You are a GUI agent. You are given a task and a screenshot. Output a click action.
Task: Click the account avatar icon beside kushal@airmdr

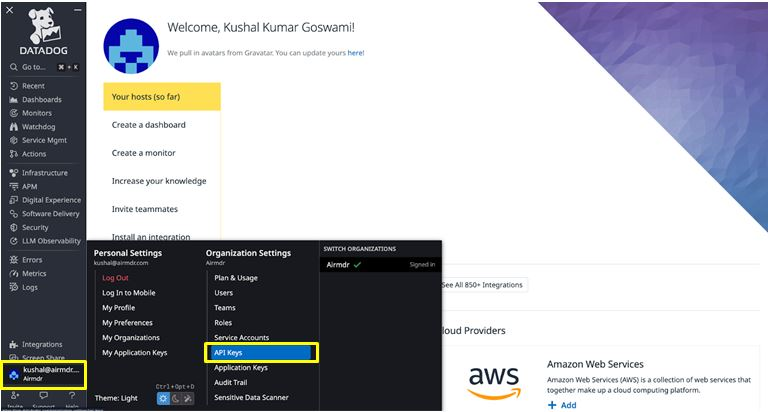14,375
